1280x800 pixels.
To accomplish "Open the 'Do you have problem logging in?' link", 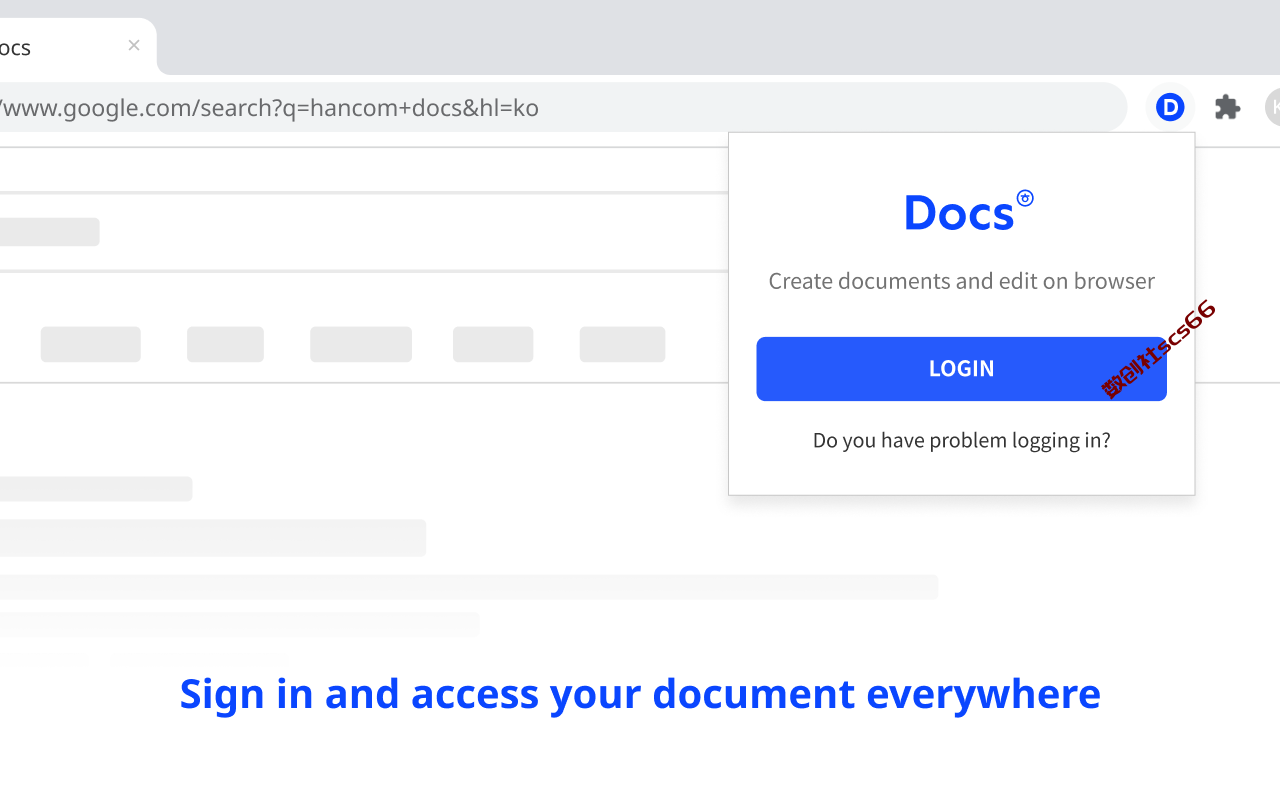I will [x=961, y=440].
